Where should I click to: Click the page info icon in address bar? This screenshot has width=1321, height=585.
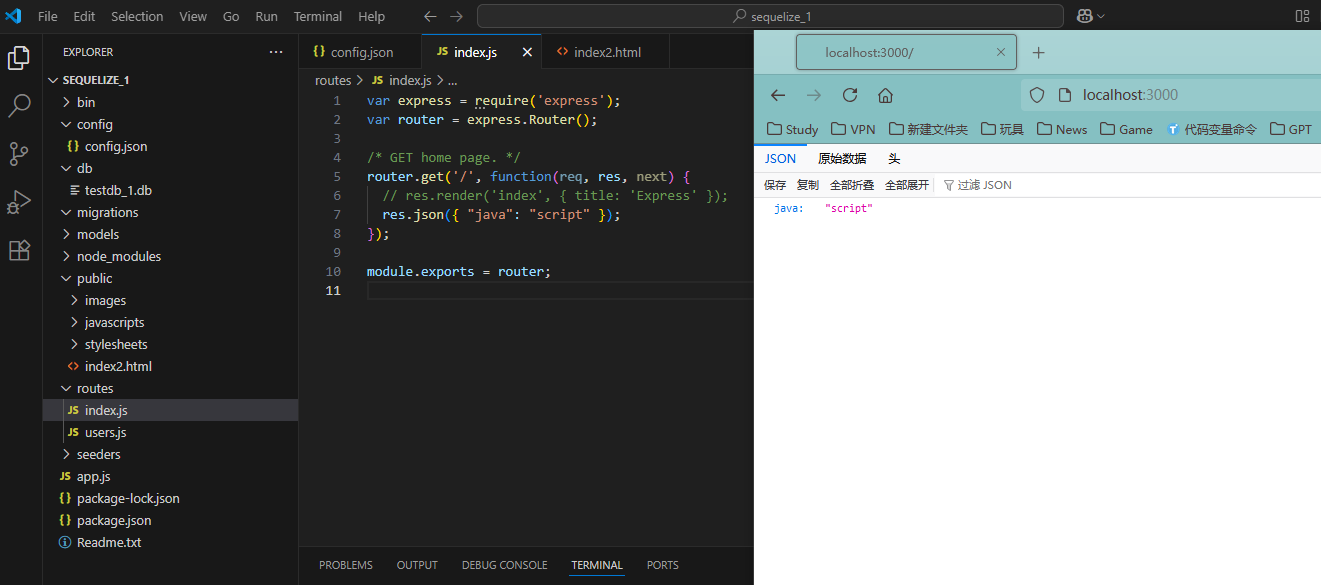pyautogui.click(x=1065, y=95)
